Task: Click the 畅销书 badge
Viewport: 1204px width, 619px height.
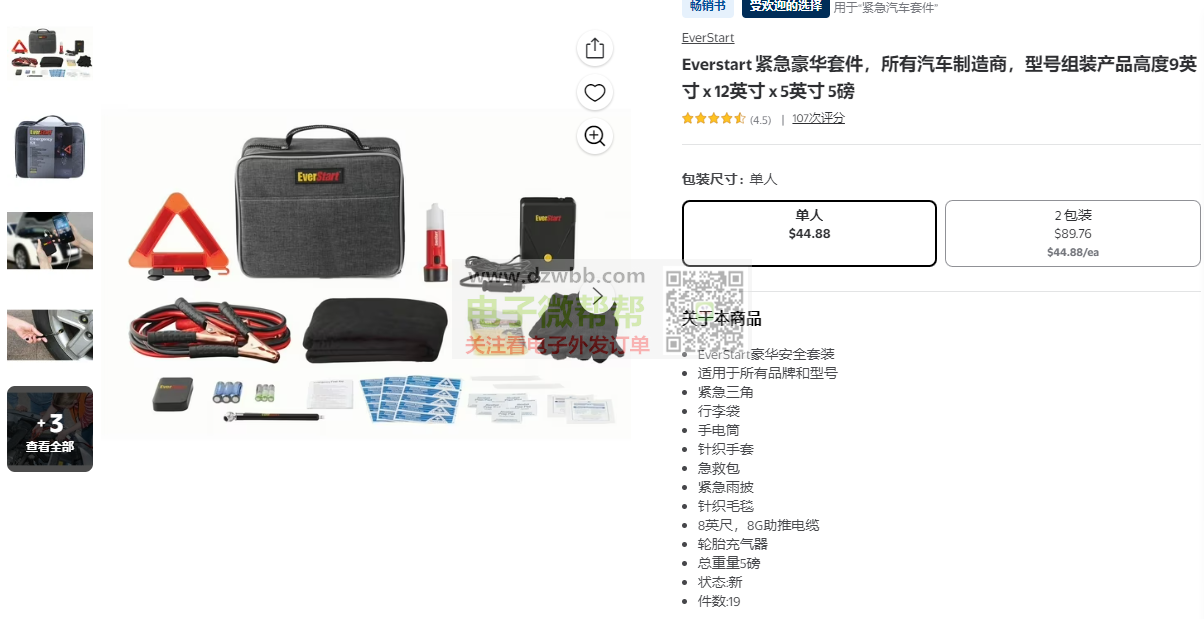Action: pos(708,6)
